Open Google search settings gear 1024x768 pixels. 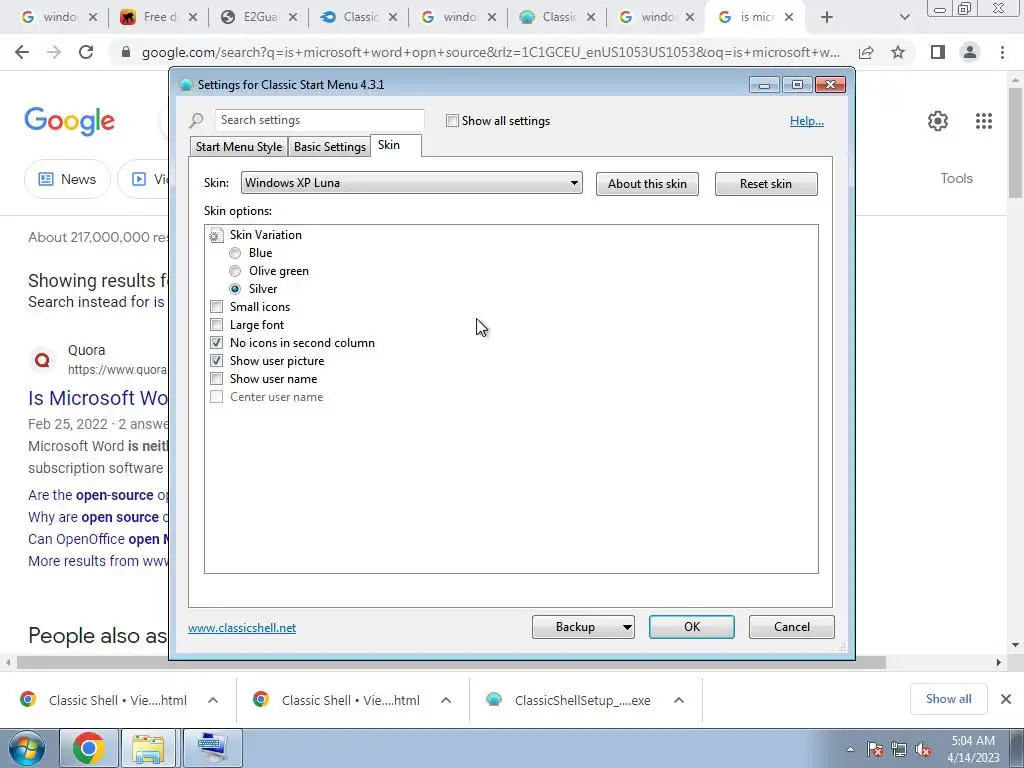[938, 121]
